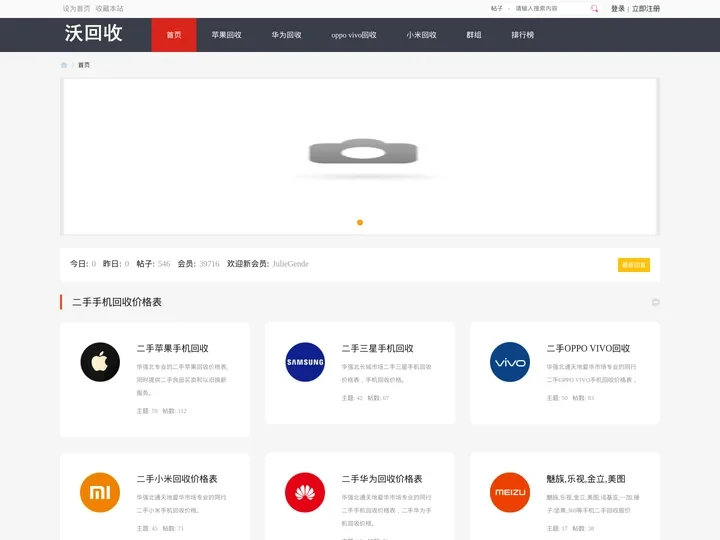The height and width of the screenshot is (540, 720).
Task: Open the Samsung logo forum icon
Action: (305, 362)
